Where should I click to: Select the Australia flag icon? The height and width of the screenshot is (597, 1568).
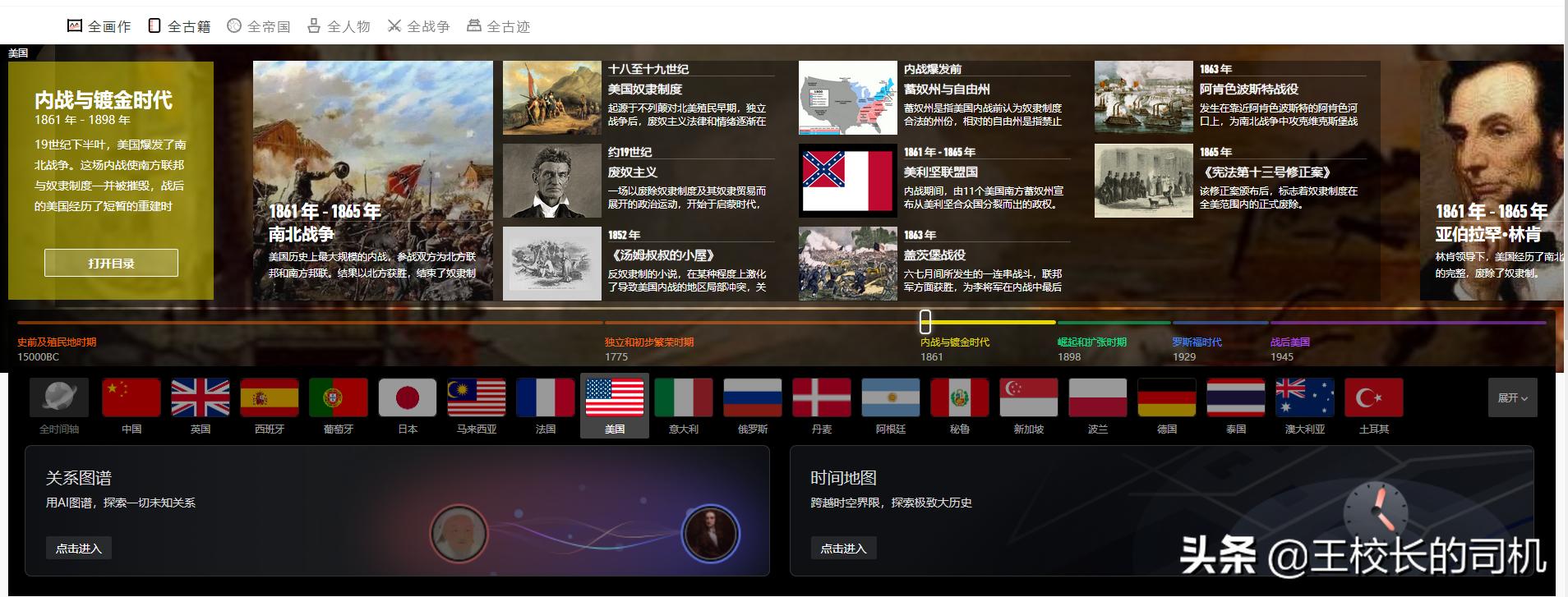click(1305, 398)
